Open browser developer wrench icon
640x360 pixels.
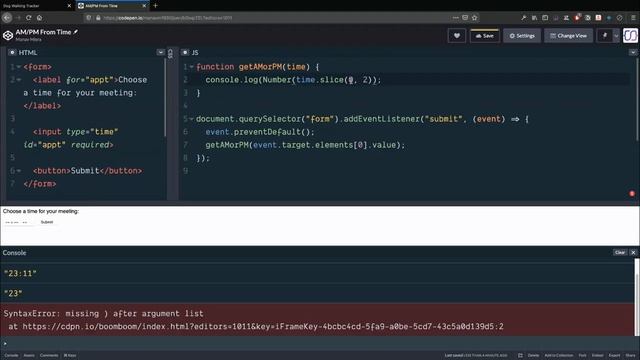pos(524,18)
